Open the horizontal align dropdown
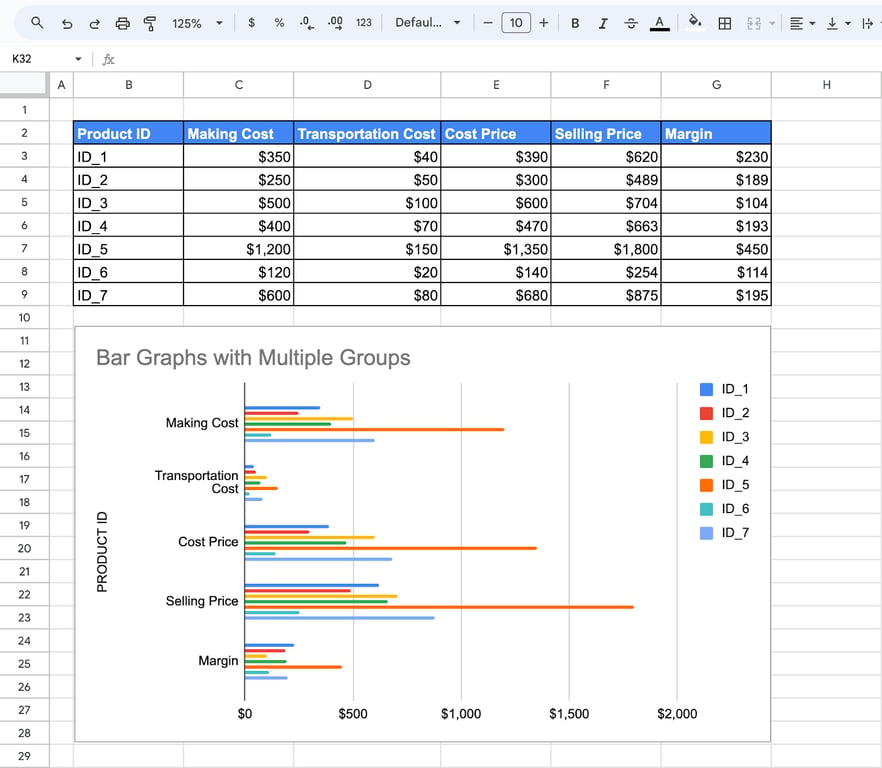This screenshot has width=882, height=768. pos(802,23)
